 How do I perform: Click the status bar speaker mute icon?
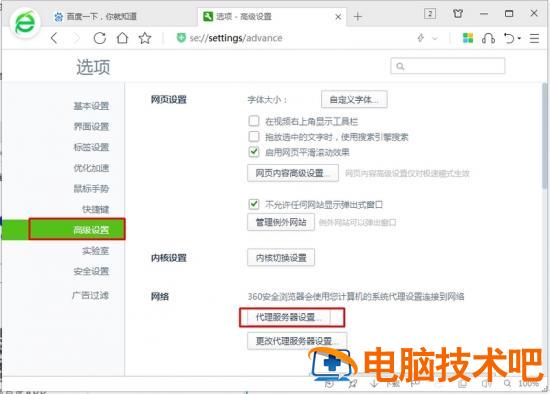487,384
